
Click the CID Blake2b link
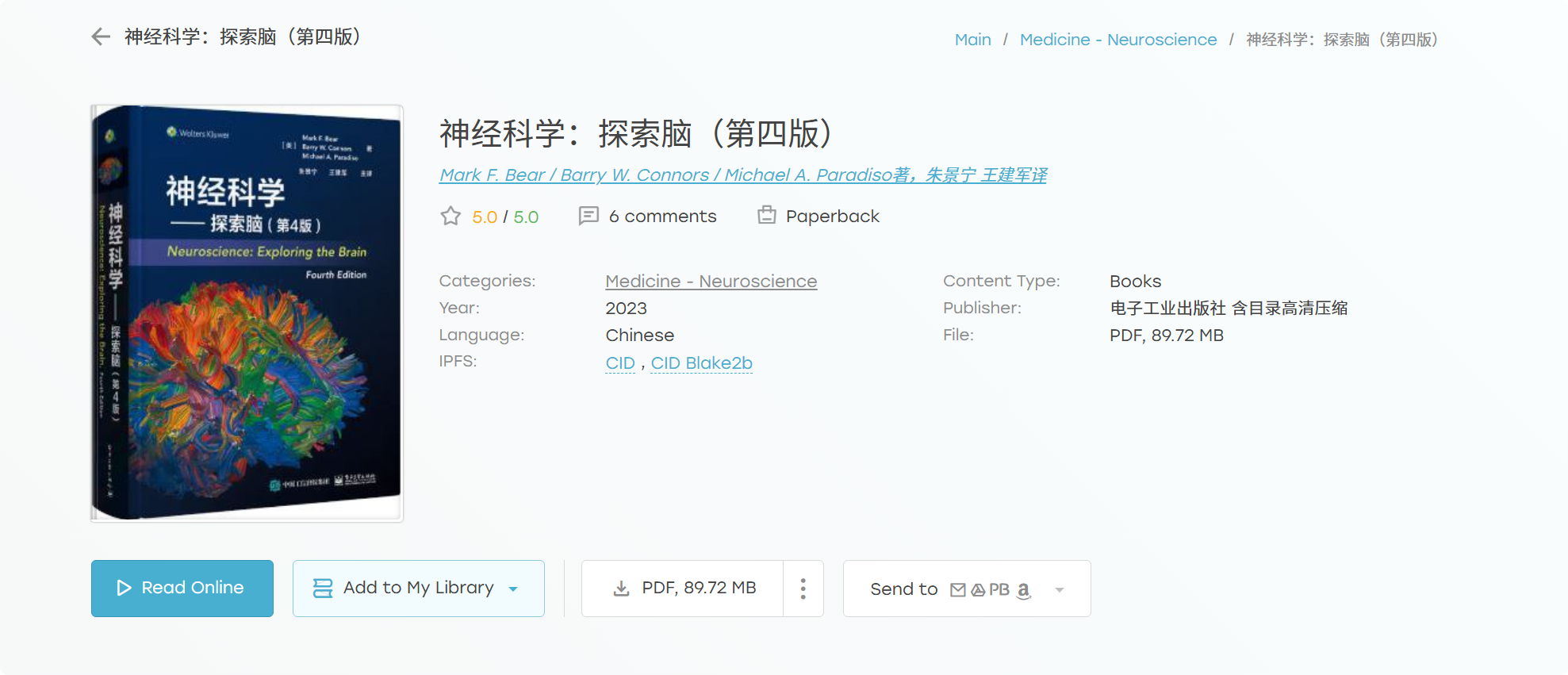[x=702, y=363]
